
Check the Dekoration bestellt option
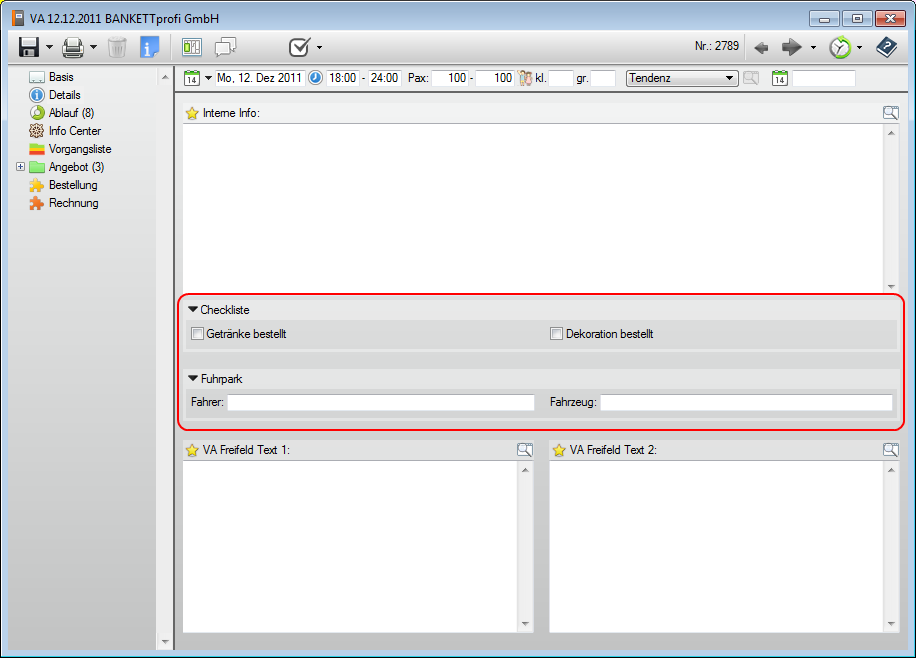pyautogui.click(x=557, y=334)
